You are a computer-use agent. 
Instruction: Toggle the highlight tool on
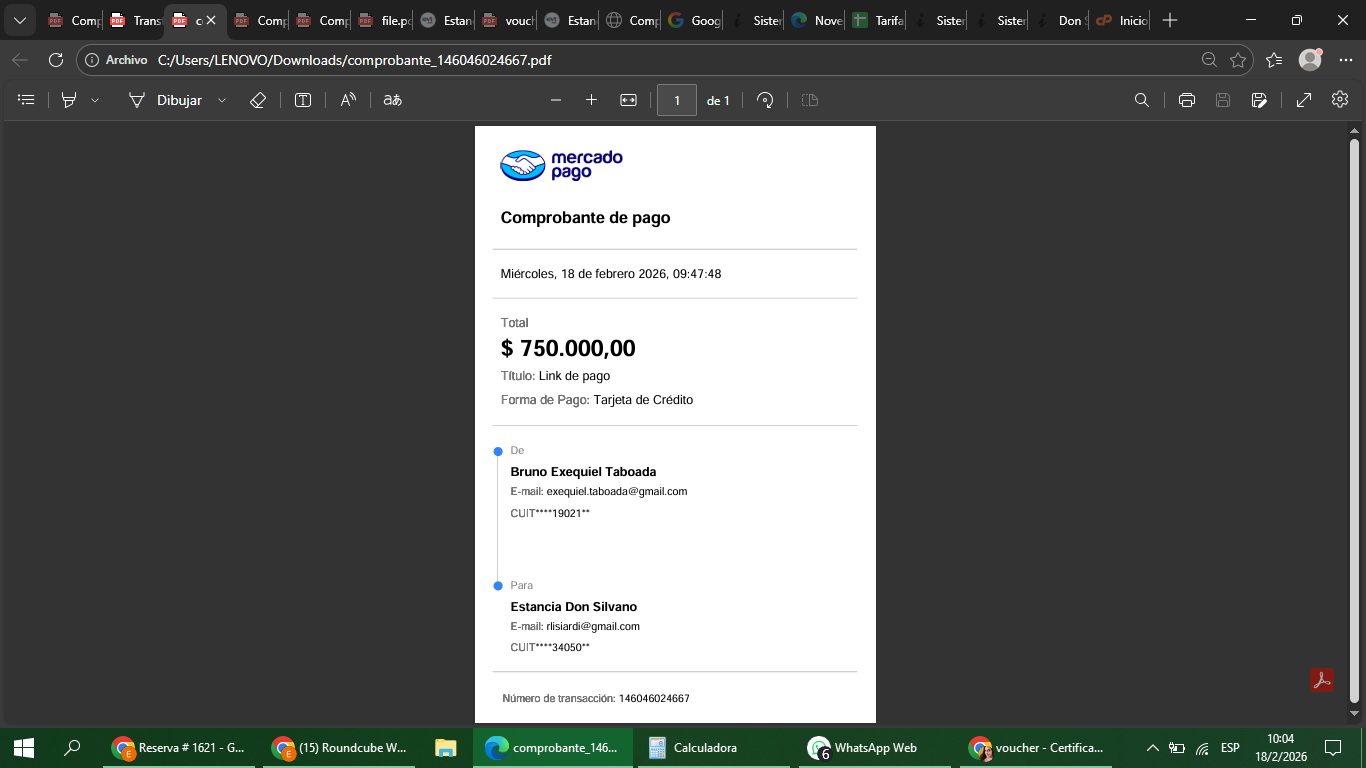(x=69, y=100)
